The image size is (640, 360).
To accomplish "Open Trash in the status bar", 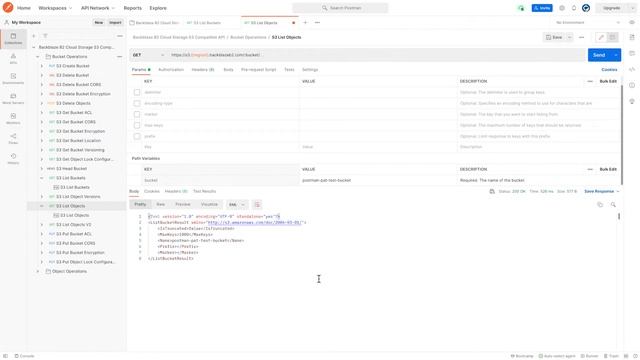I will (611, 356).
